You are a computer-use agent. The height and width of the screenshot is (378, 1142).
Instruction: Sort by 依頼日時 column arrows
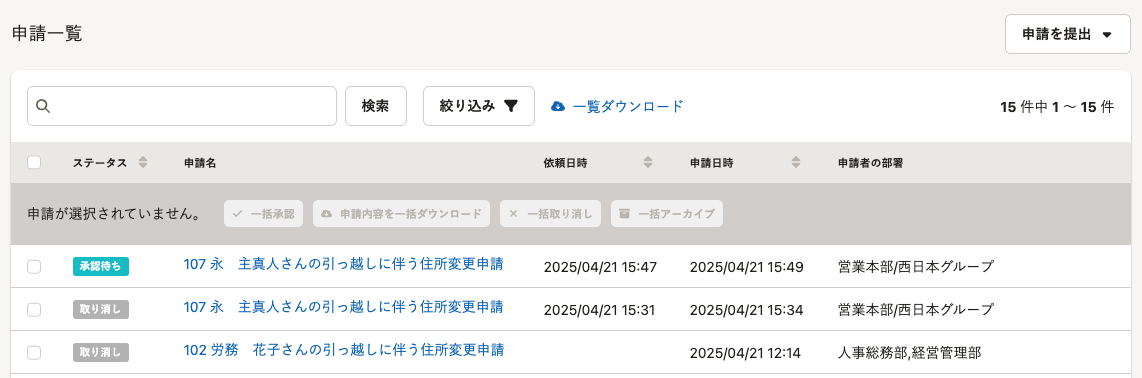(647, 163)
